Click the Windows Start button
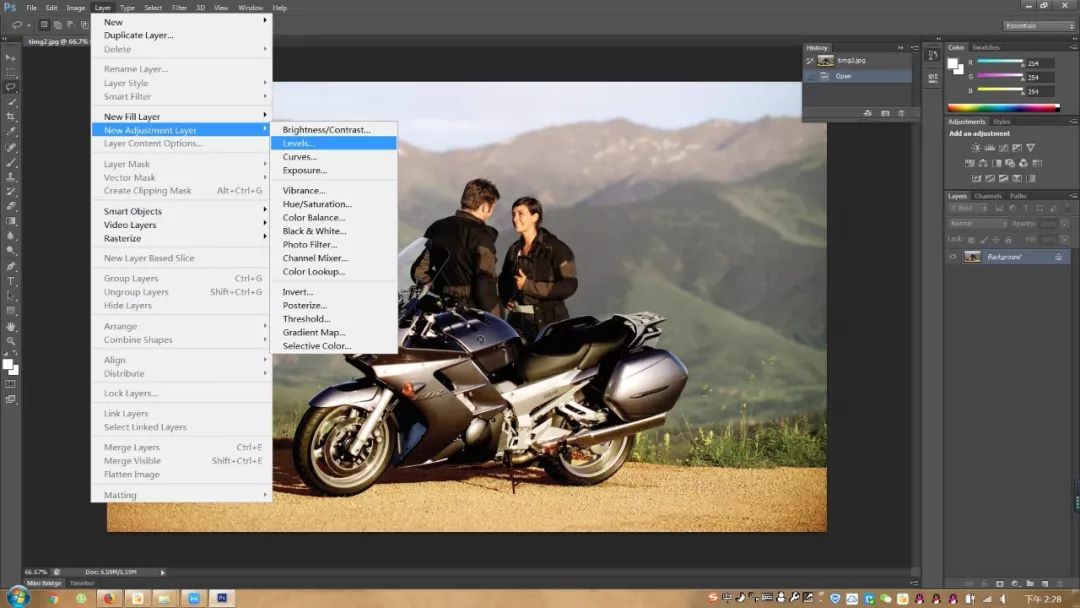This screenshot has width=1080, height=608. (x=17, y=597)
